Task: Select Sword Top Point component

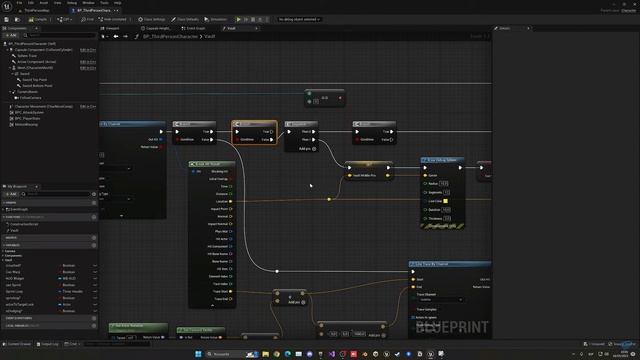Action: pyautogui.click(x=34, y=80)
